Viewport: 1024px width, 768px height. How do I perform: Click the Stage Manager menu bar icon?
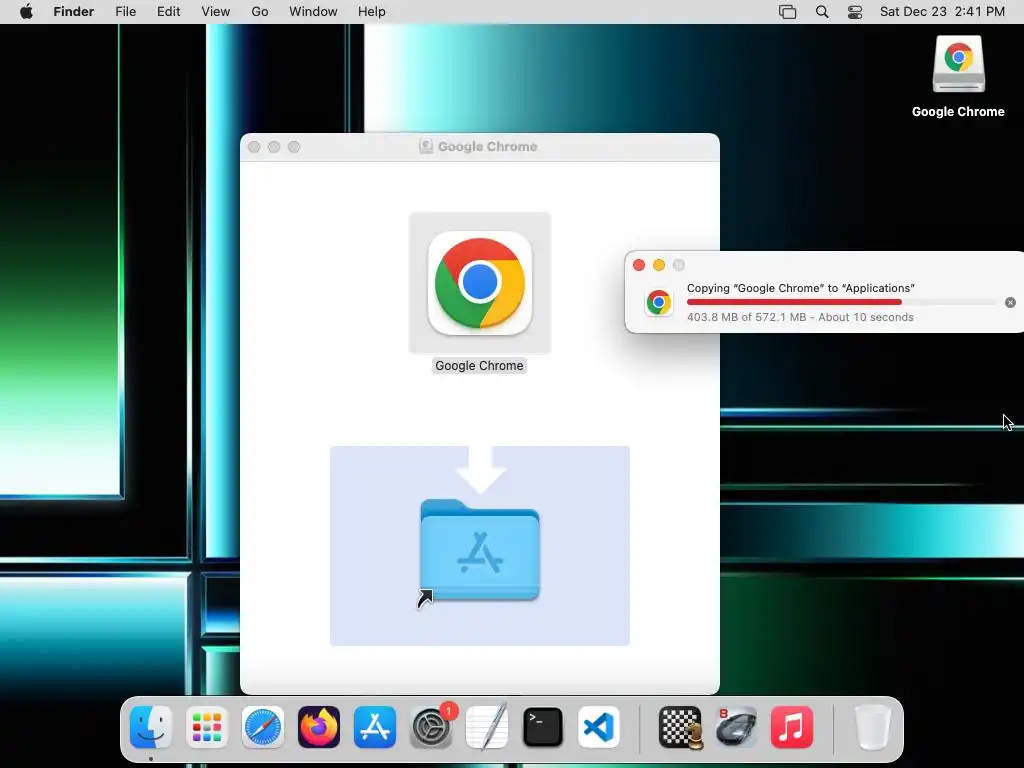788,12
